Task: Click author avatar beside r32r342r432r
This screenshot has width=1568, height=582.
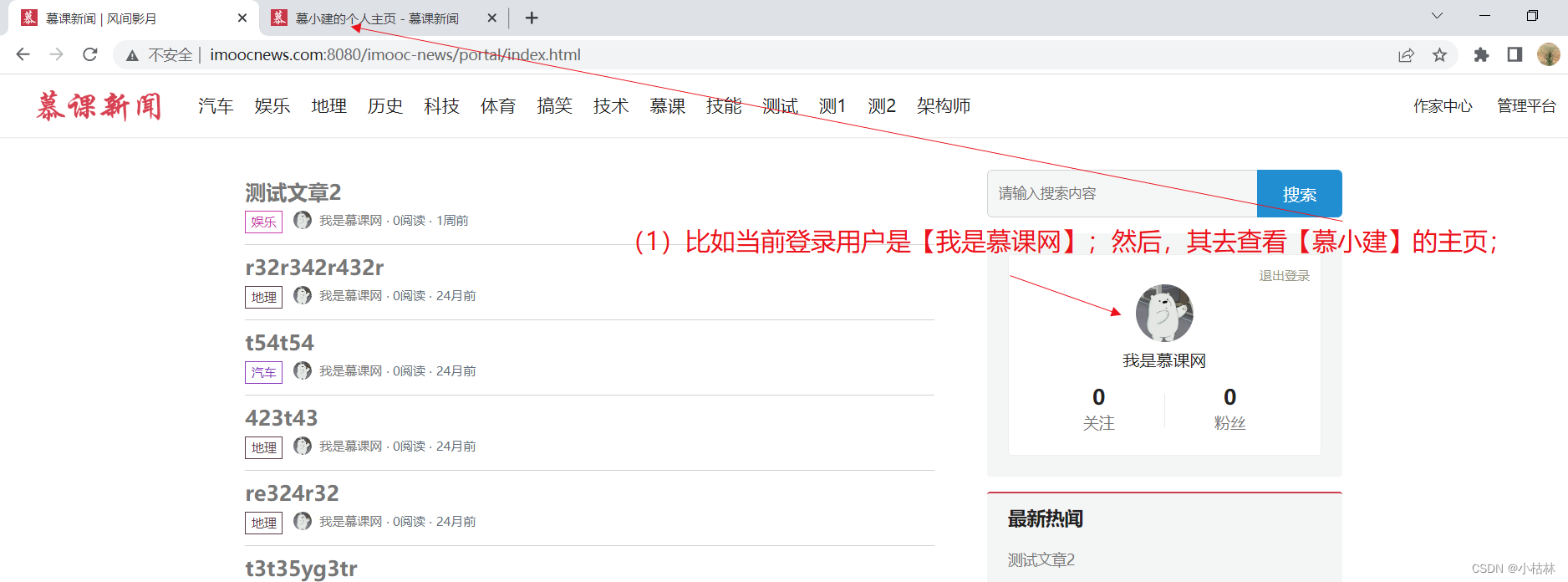Action: pyautogui.click(x=303, y=295)
